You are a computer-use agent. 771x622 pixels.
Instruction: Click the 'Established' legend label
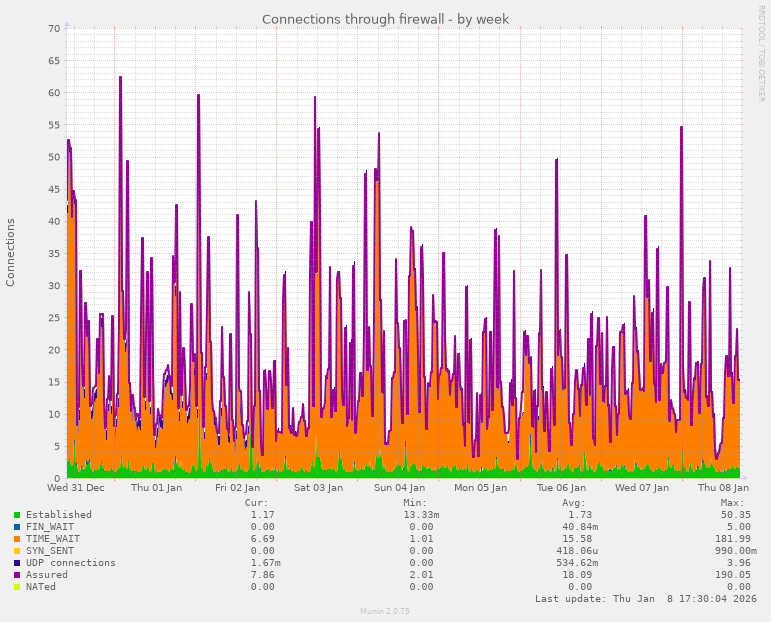pos(59,515)
